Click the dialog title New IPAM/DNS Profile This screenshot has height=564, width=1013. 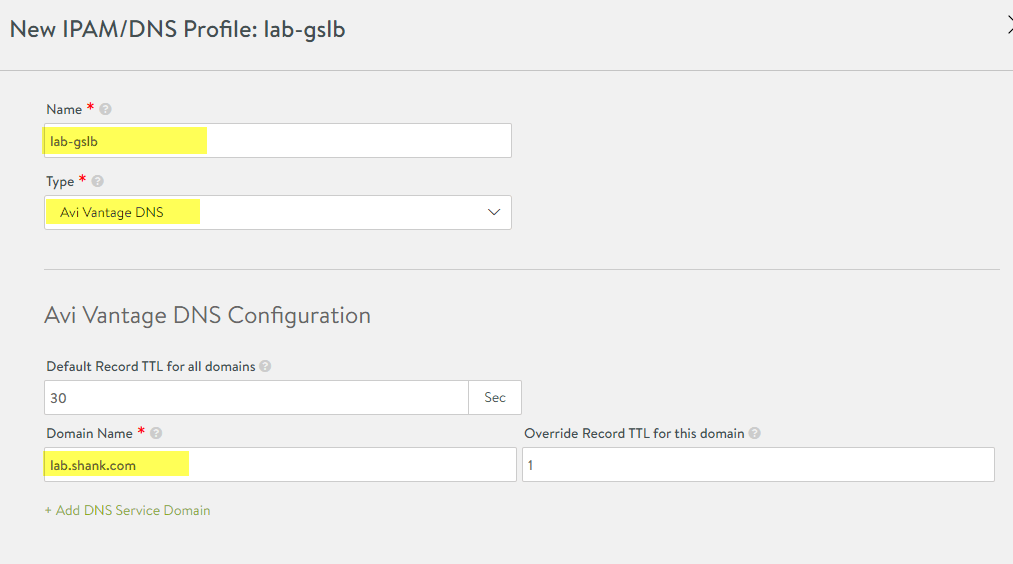coord(178,30)
